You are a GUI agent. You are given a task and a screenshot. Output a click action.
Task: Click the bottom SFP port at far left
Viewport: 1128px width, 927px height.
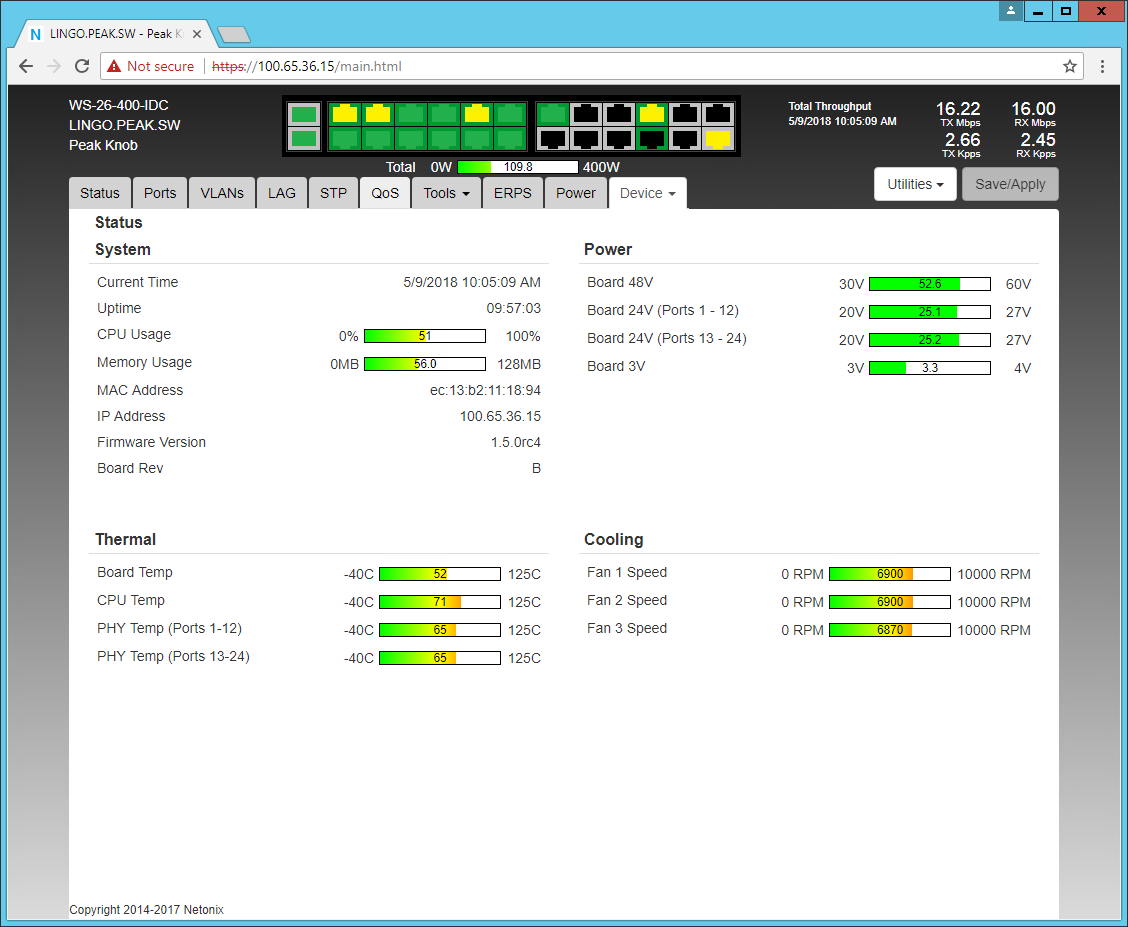[x=304, y=138]
